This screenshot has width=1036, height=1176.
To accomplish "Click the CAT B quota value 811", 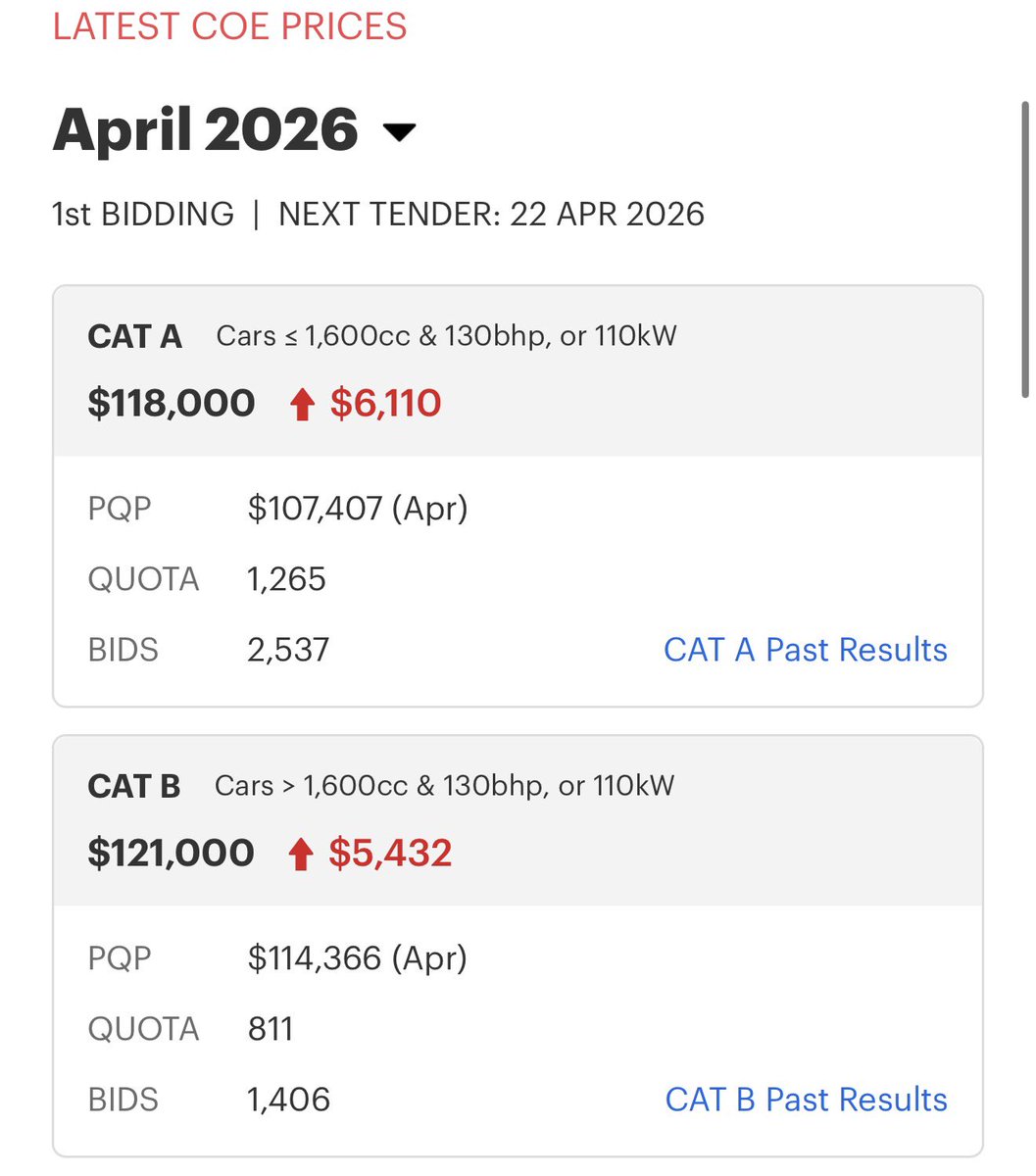I will click(271, 1029).
